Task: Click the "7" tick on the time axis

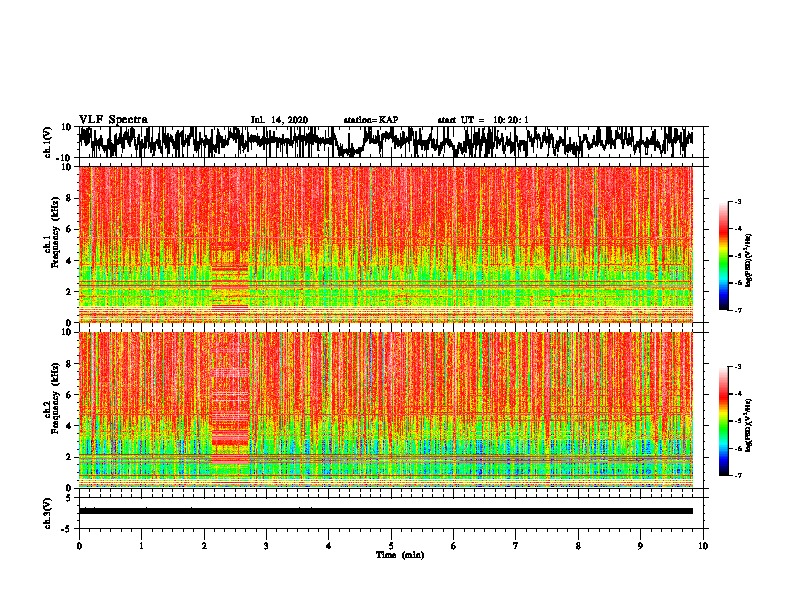Action: [x=516, y=546]
